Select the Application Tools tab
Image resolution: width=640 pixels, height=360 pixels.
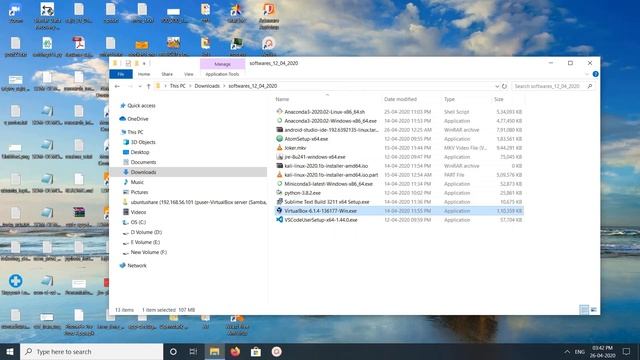point(222,74)
